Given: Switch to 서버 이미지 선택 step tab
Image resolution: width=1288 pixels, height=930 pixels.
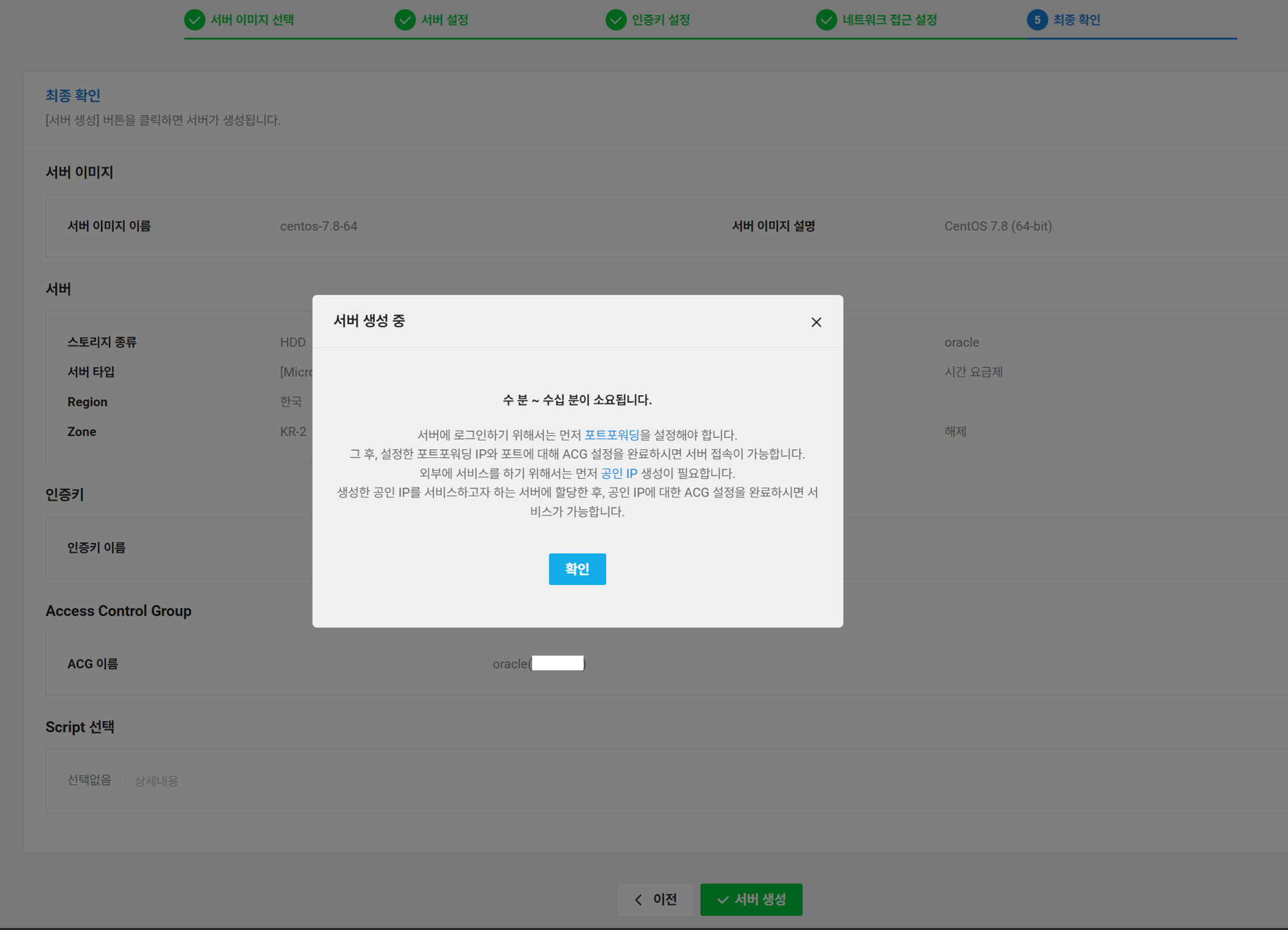Looking at the screenshot, I should click(252, 20).
